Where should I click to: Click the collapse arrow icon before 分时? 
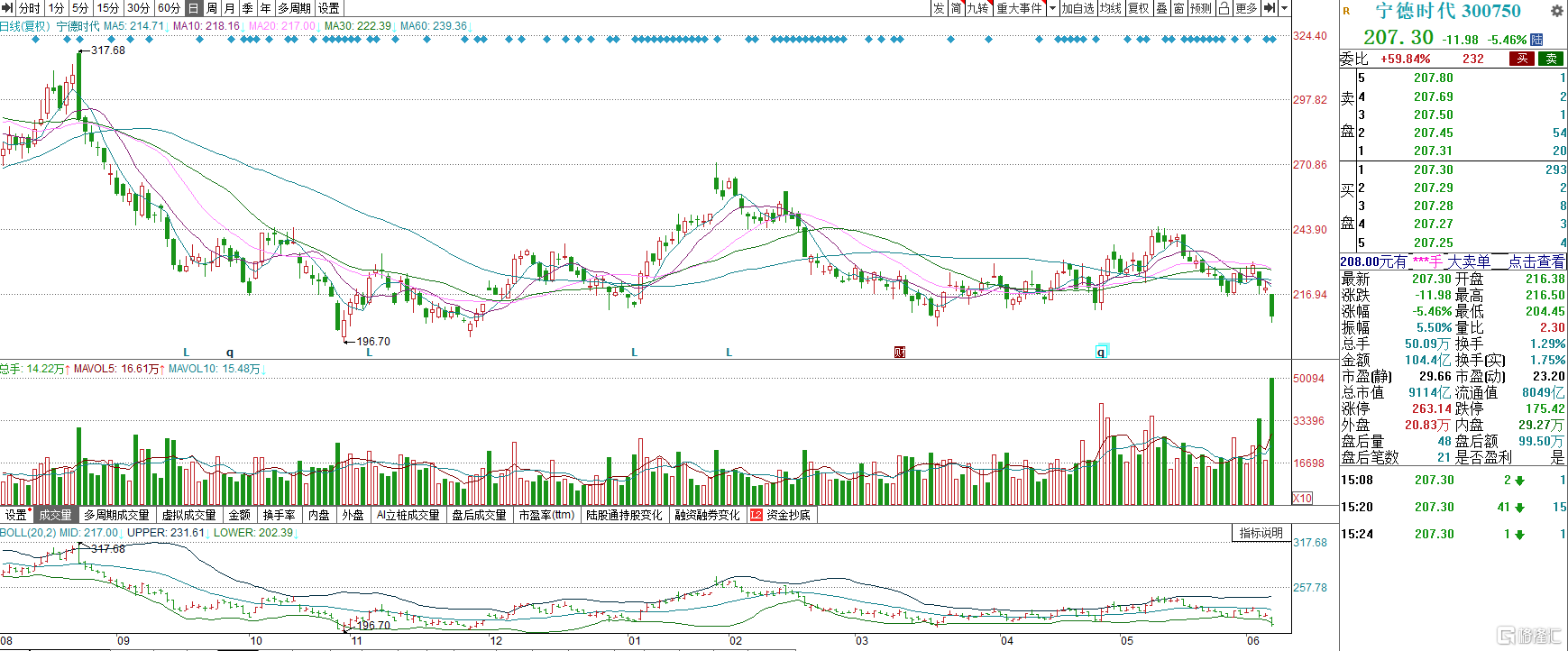[8, 8]
